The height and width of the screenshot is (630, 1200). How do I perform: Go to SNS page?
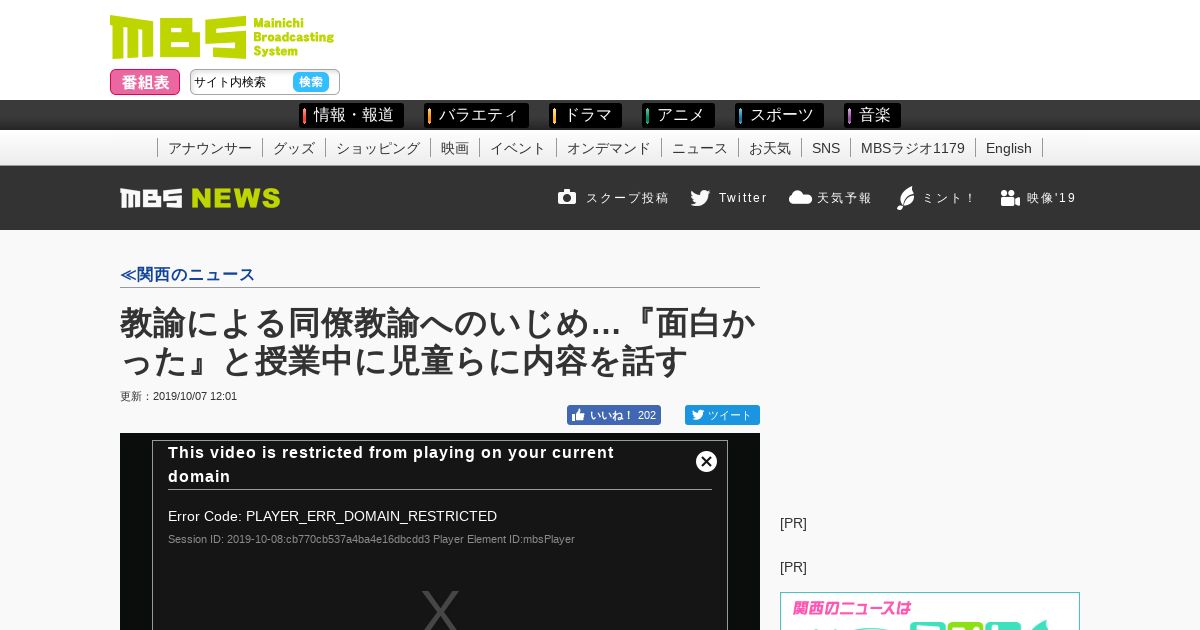(x=826, y=148)
